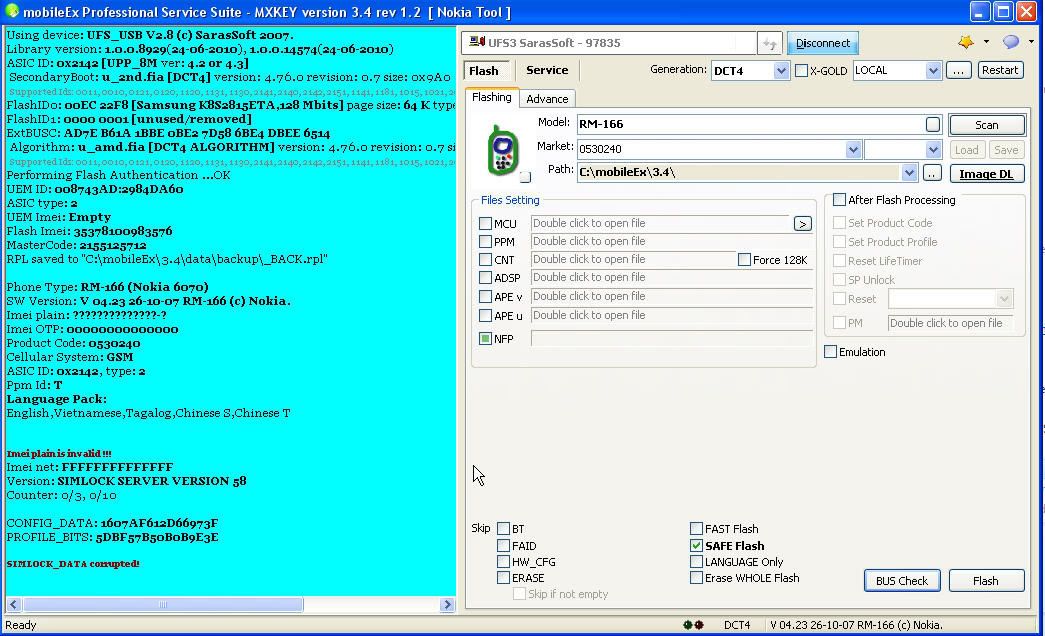Check Skip BT option
Viewport: 1045px width, 636px height.
pyautogui.click(x=503, y=529)
